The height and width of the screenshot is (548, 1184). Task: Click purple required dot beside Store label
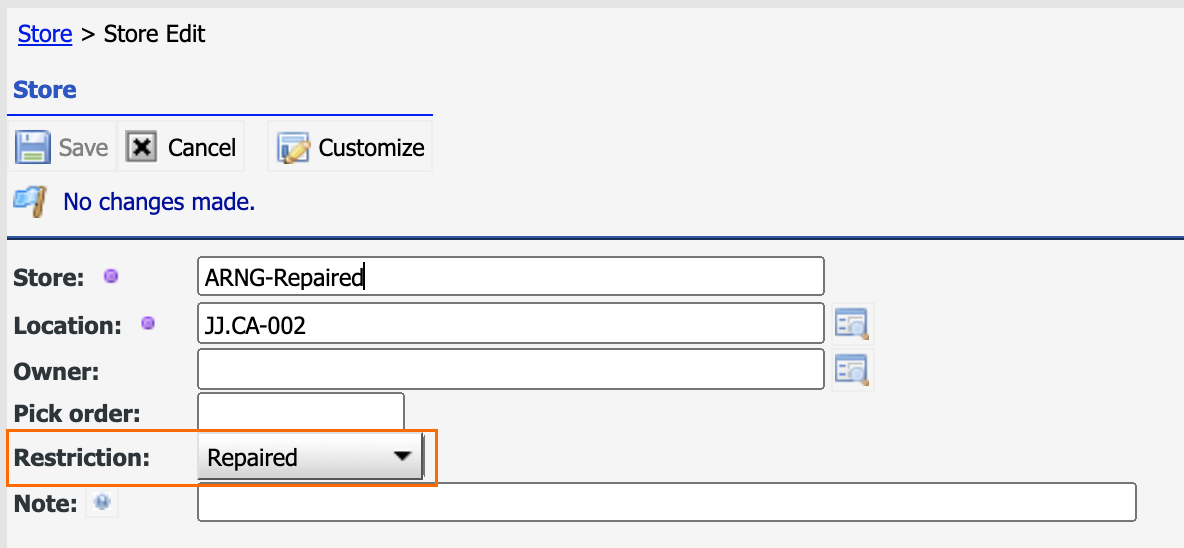(x=111, y=276)
